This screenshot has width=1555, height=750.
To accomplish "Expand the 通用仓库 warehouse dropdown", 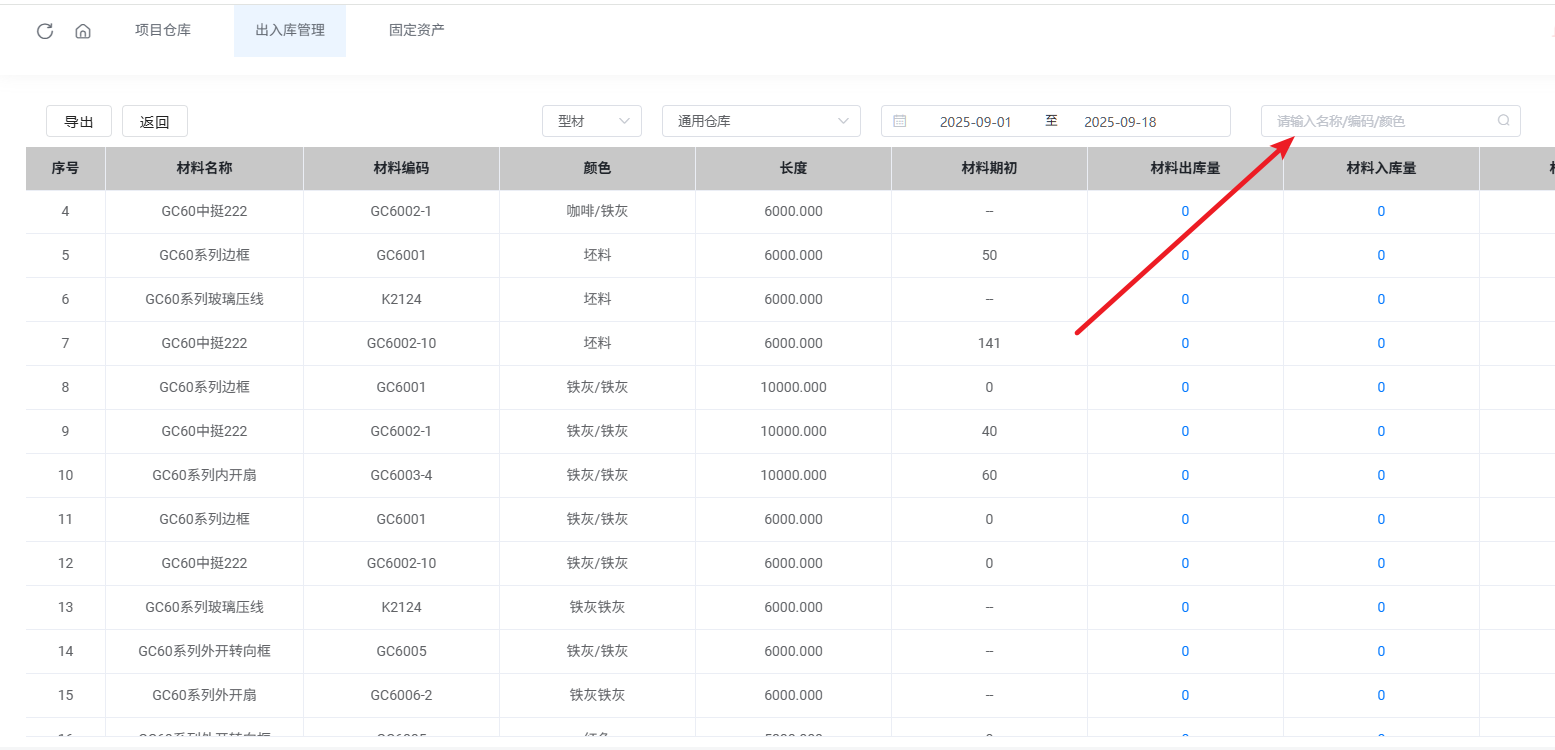I will pos(760,121).
